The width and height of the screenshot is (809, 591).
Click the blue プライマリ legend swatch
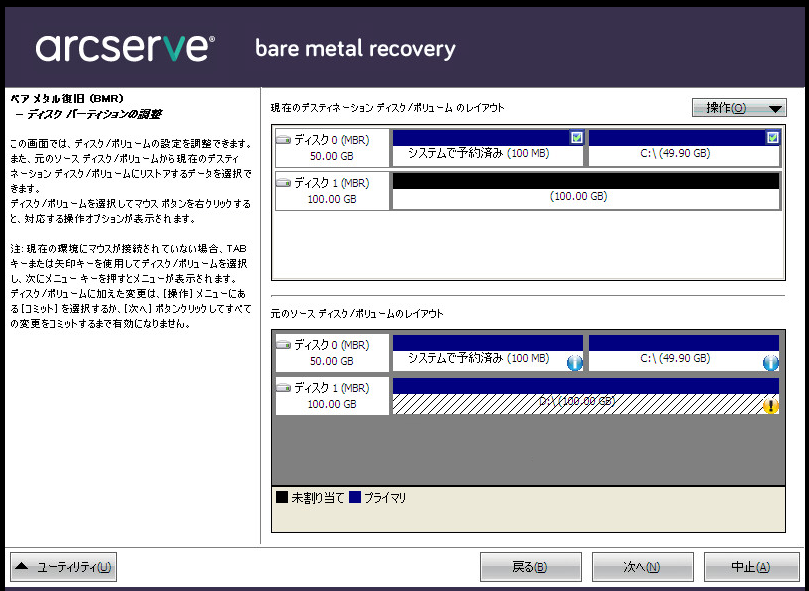tap(355, 497)
